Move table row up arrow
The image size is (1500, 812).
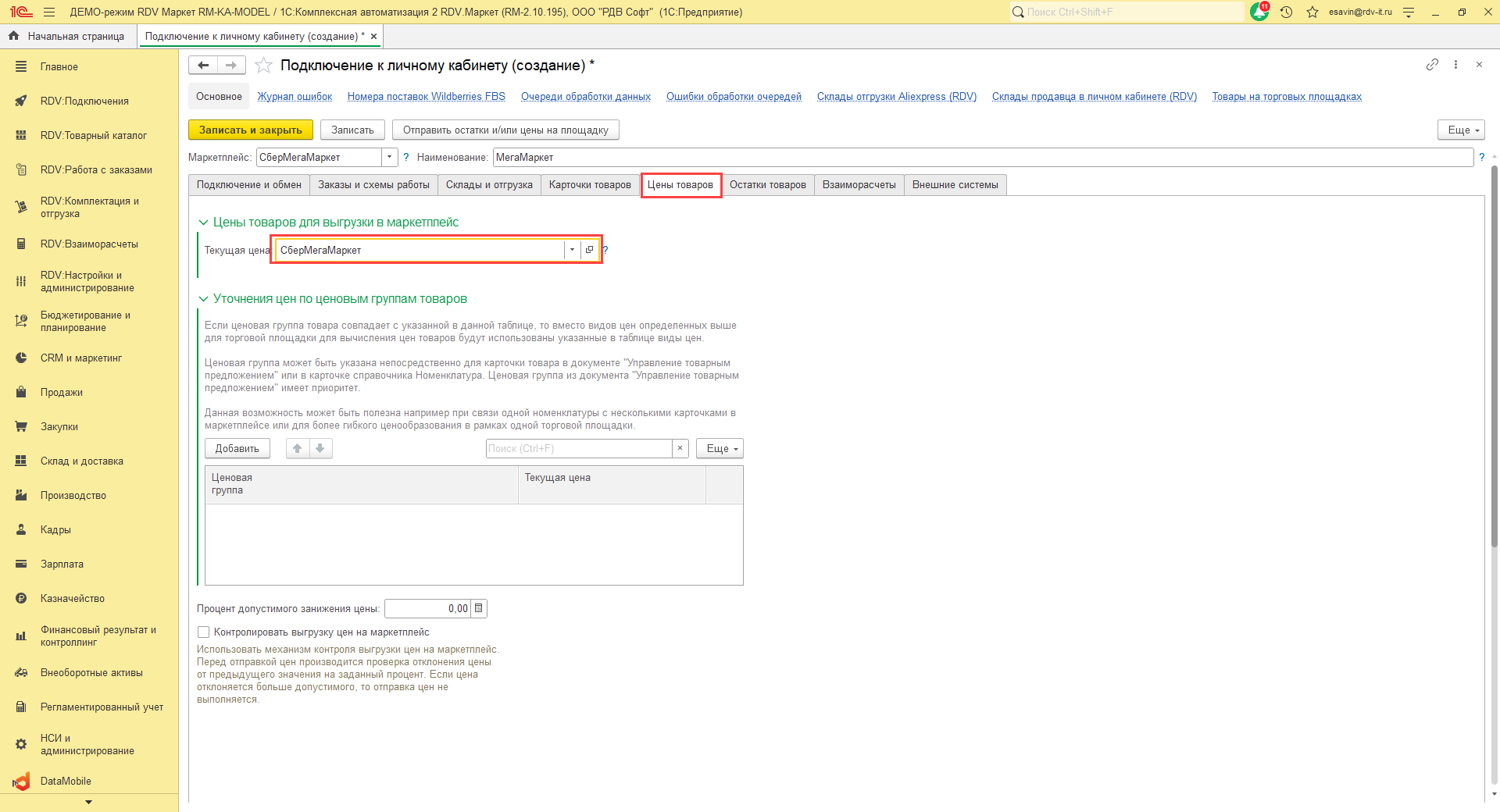pyautogui.click(x=298, y=448)
